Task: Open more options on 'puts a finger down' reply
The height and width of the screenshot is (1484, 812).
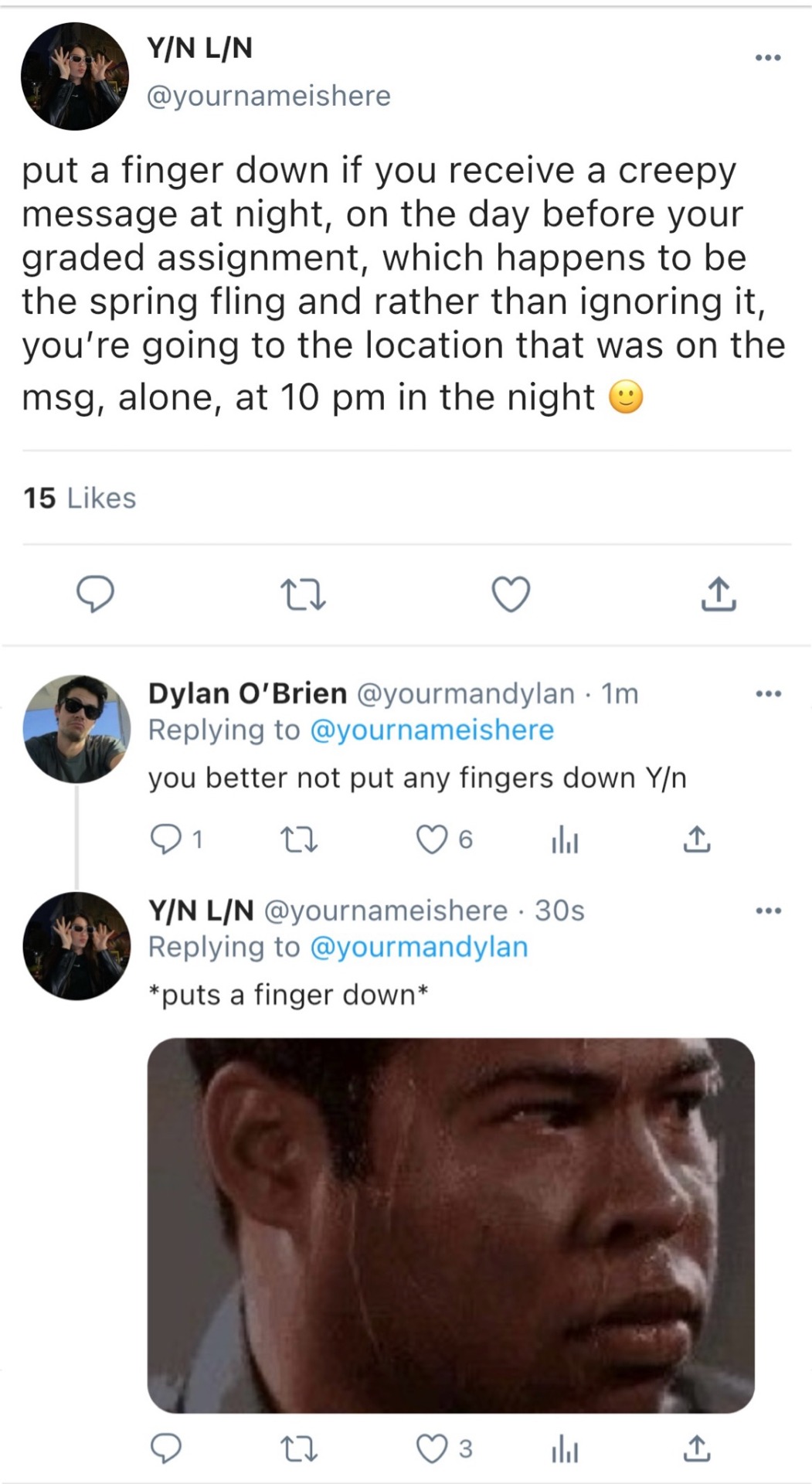Action: click(768, 911)
